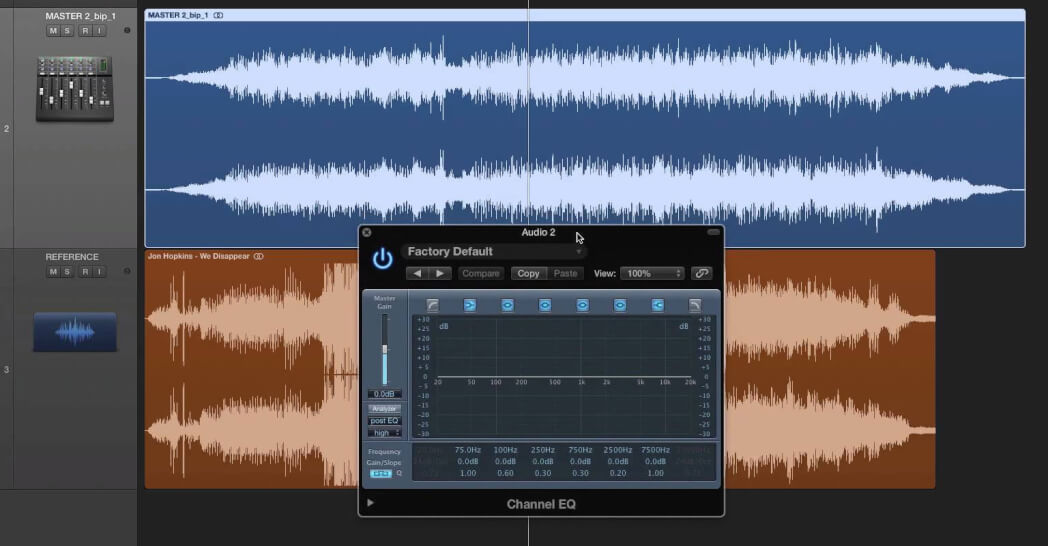Screen dimensions: 1048x546
Task: Click the 100Hz frequency value
Action: 505,450
